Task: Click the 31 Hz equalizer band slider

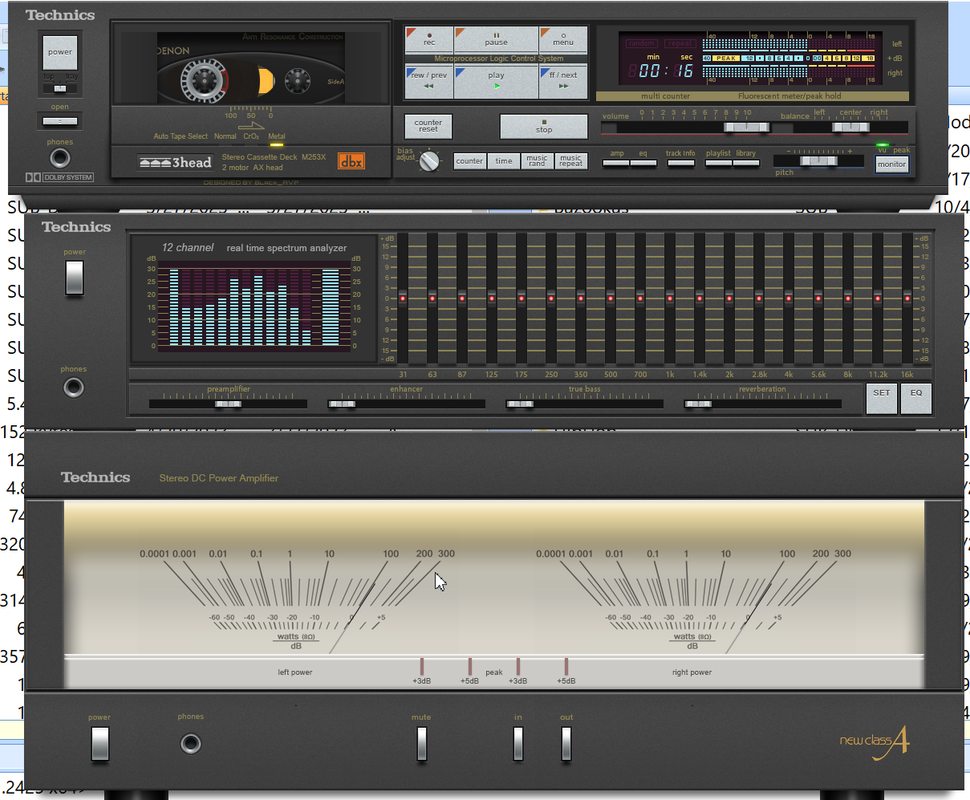Action: pos(403,299)
